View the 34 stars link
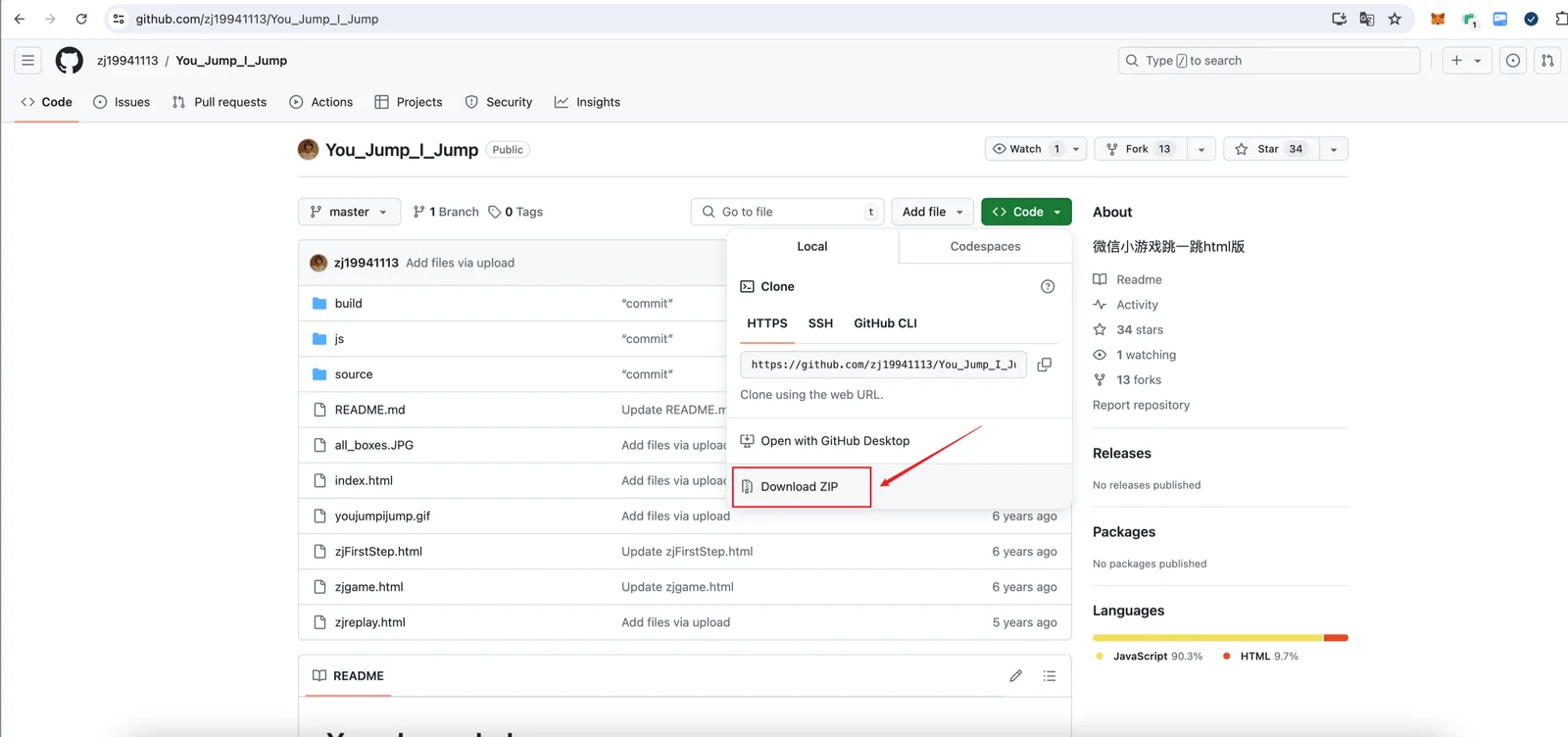 click(x=1140, y=330)
